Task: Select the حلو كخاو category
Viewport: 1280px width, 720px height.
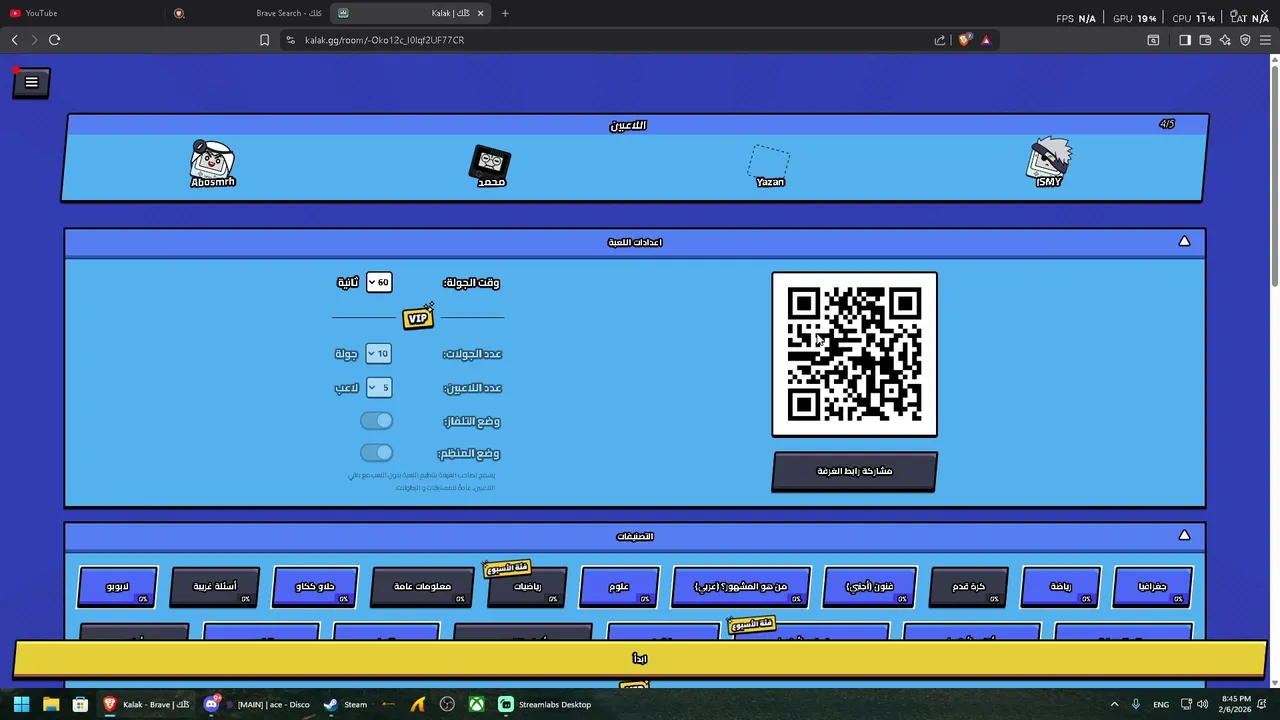Action: [315, 587]
